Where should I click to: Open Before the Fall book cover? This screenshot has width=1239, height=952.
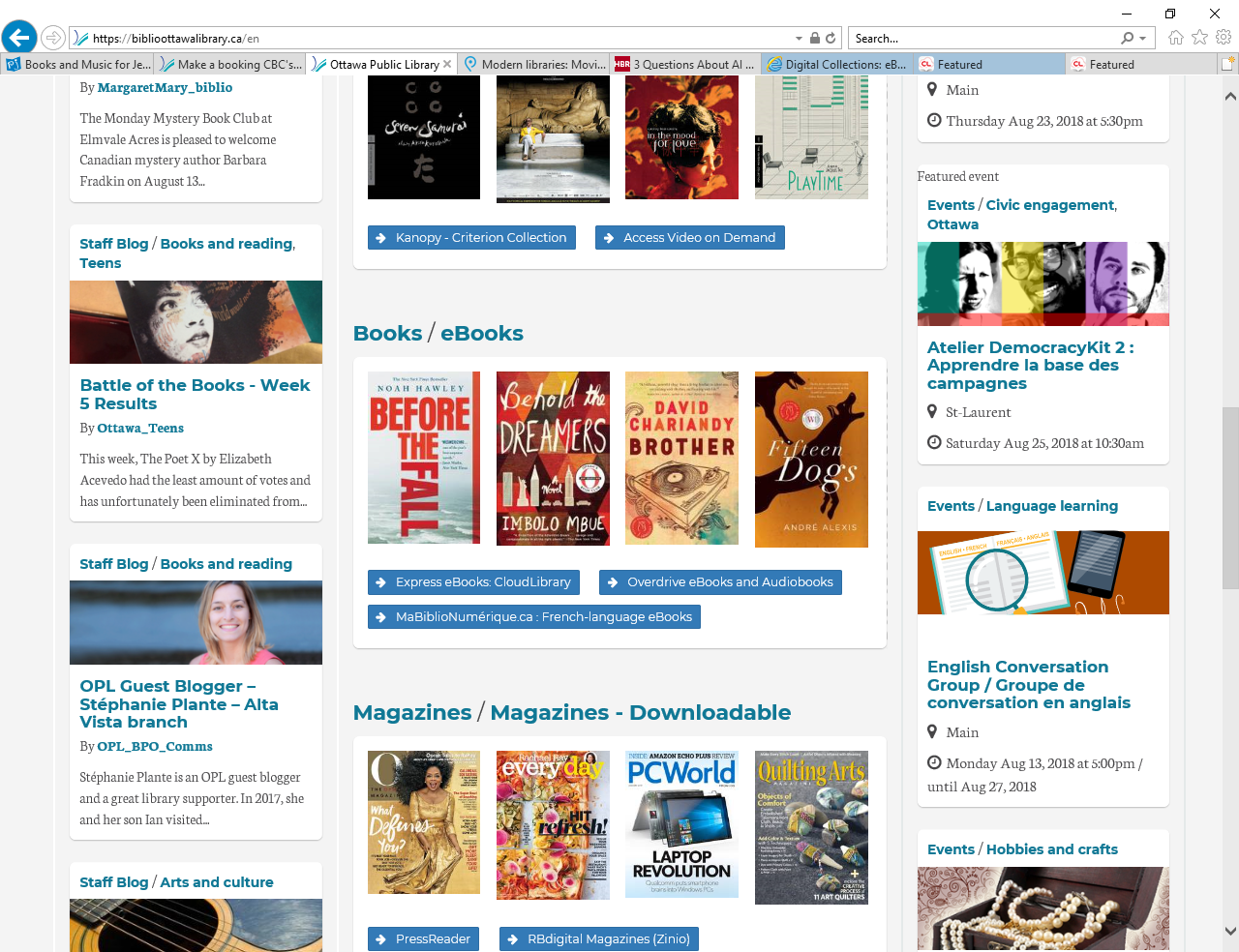point(424,458)
